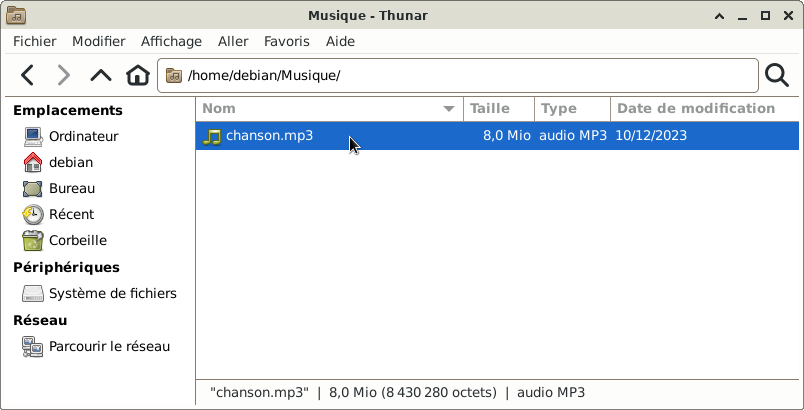Select Corbeille label in the sidebar
The height and width of the screenshot is (410, 804).
coord(78,240)
